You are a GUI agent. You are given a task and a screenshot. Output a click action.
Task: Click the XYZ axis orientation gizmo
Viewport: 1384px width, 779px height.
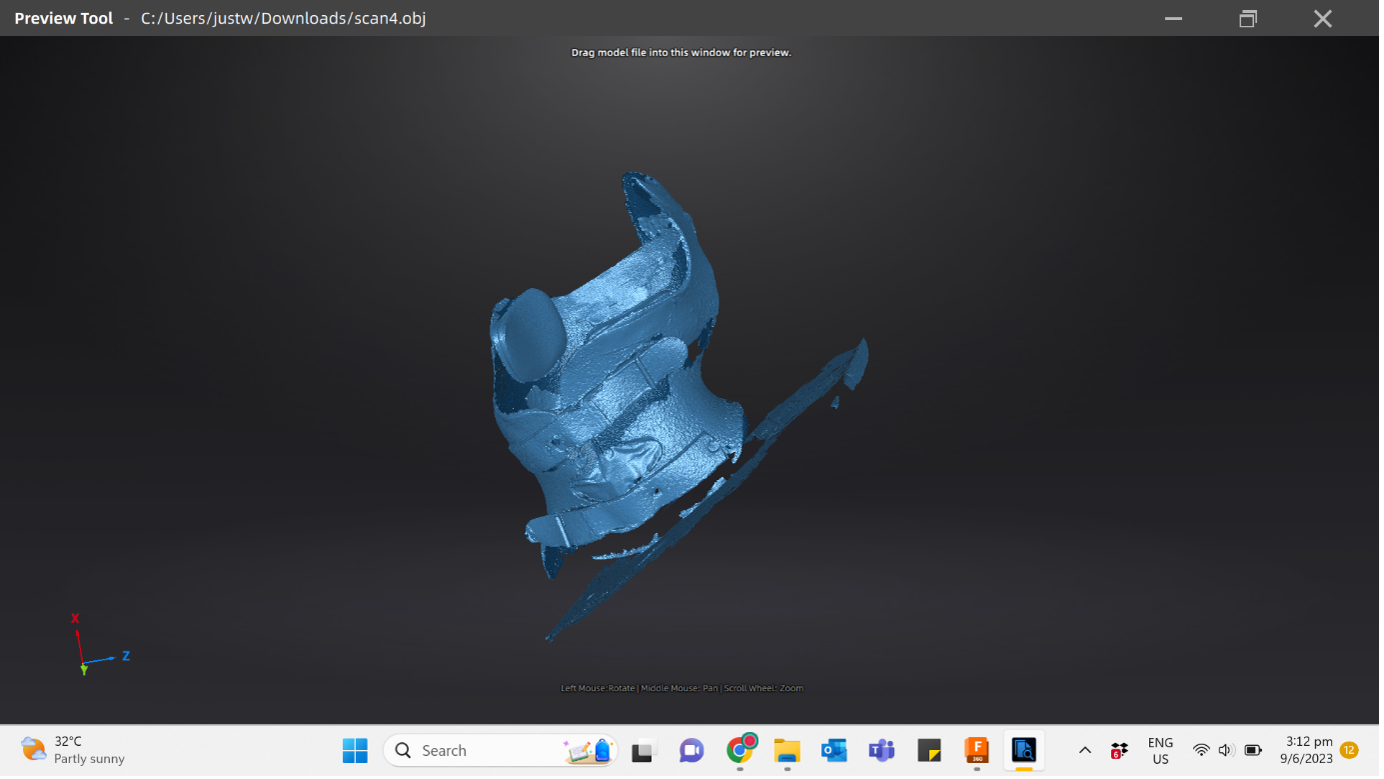pyautogui.click(x=99, y=645)
